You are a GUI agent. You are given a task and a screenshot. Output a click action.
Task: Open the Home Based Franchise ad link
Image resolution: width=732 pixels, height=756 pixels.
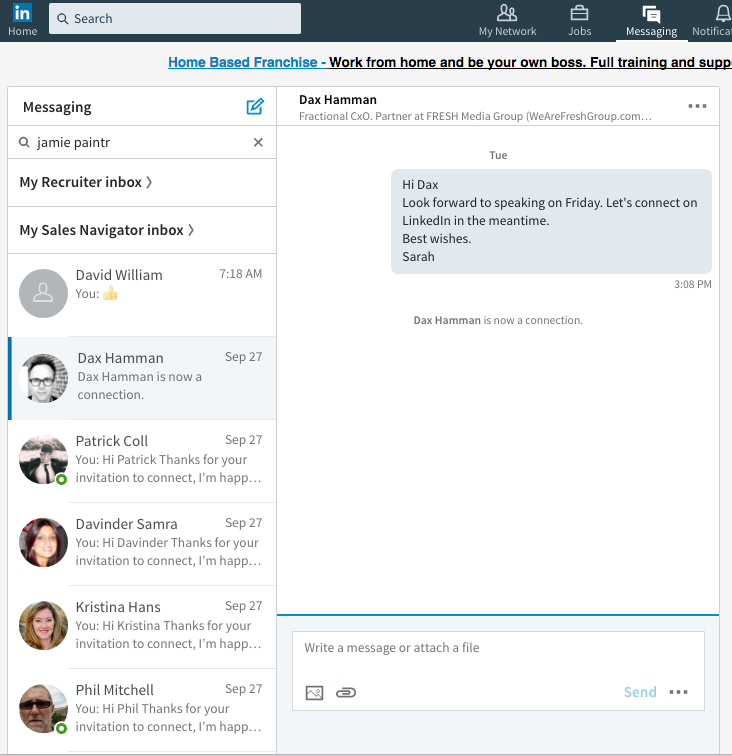pos(246,62)
